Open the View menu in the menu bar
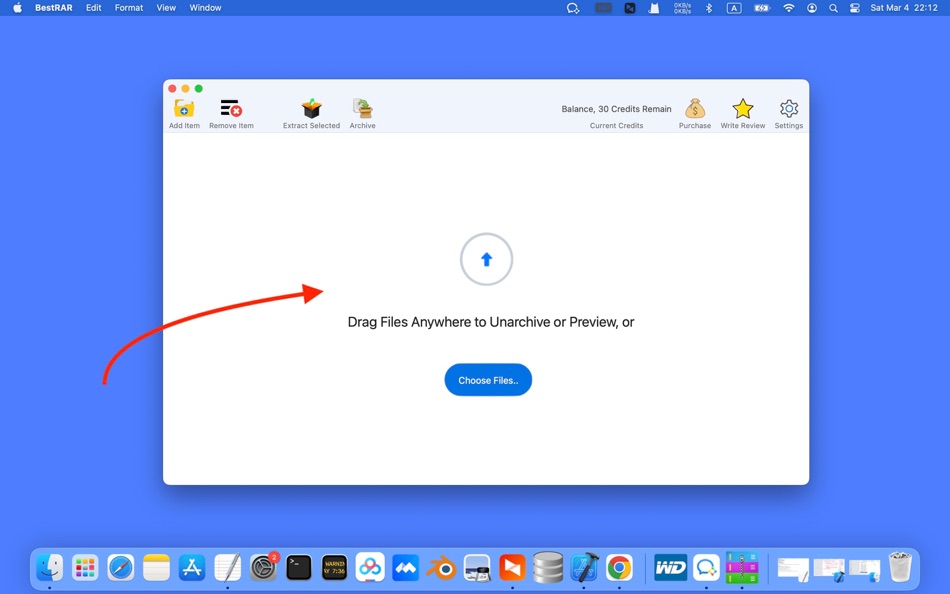This screenshot has width=950, height=594. coord(166,8)
